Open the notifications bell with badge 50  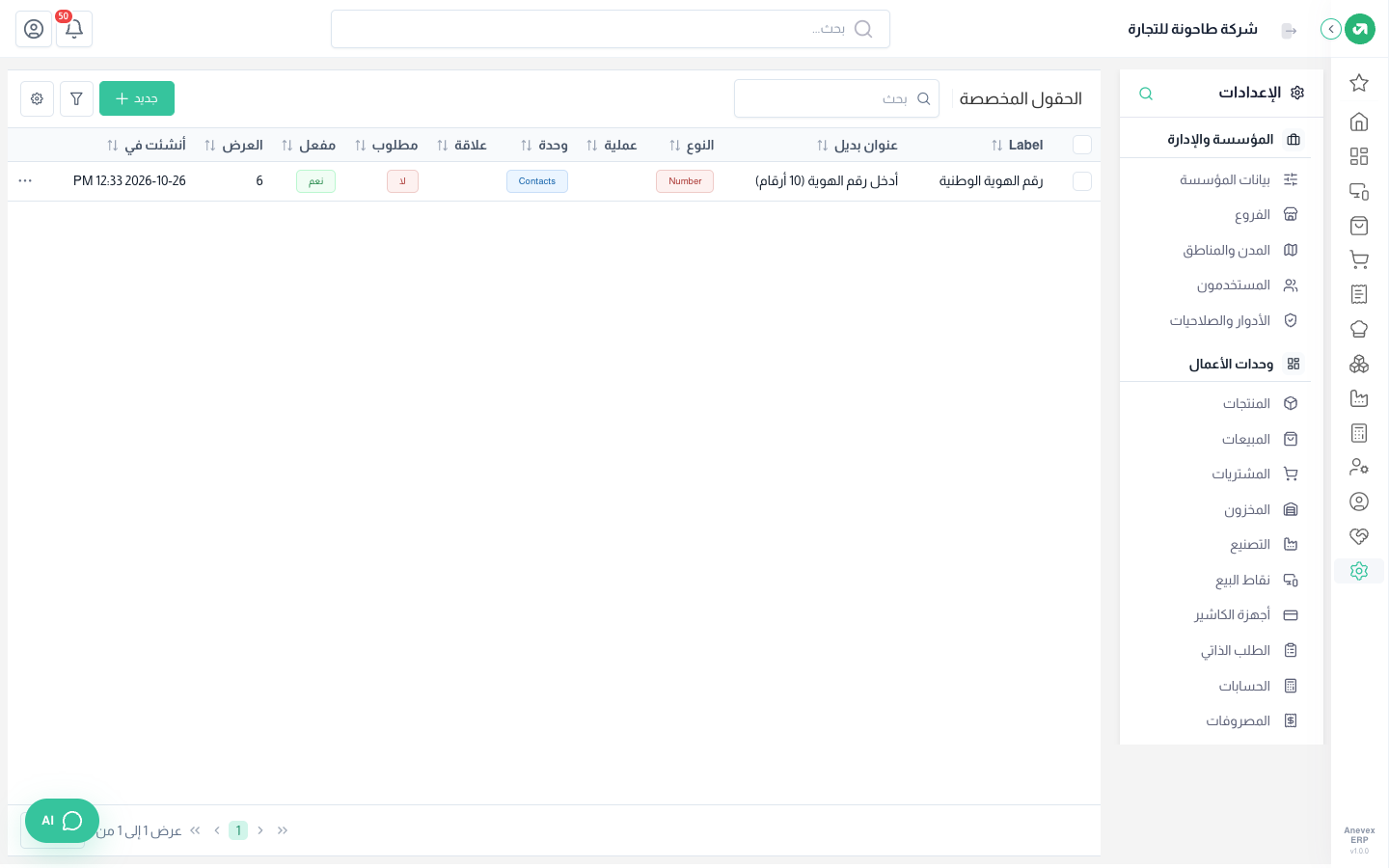click(74, 29)
